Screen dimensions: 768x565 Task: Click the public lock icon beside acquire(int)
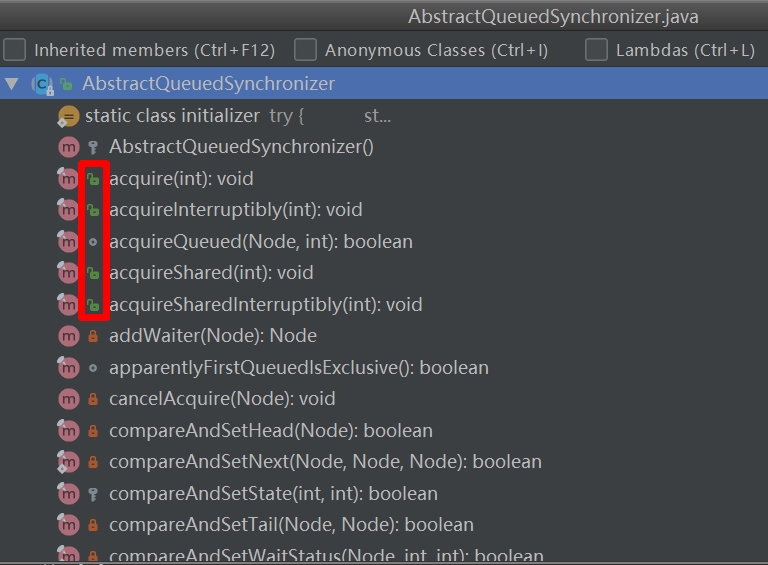tap(93, 179)
